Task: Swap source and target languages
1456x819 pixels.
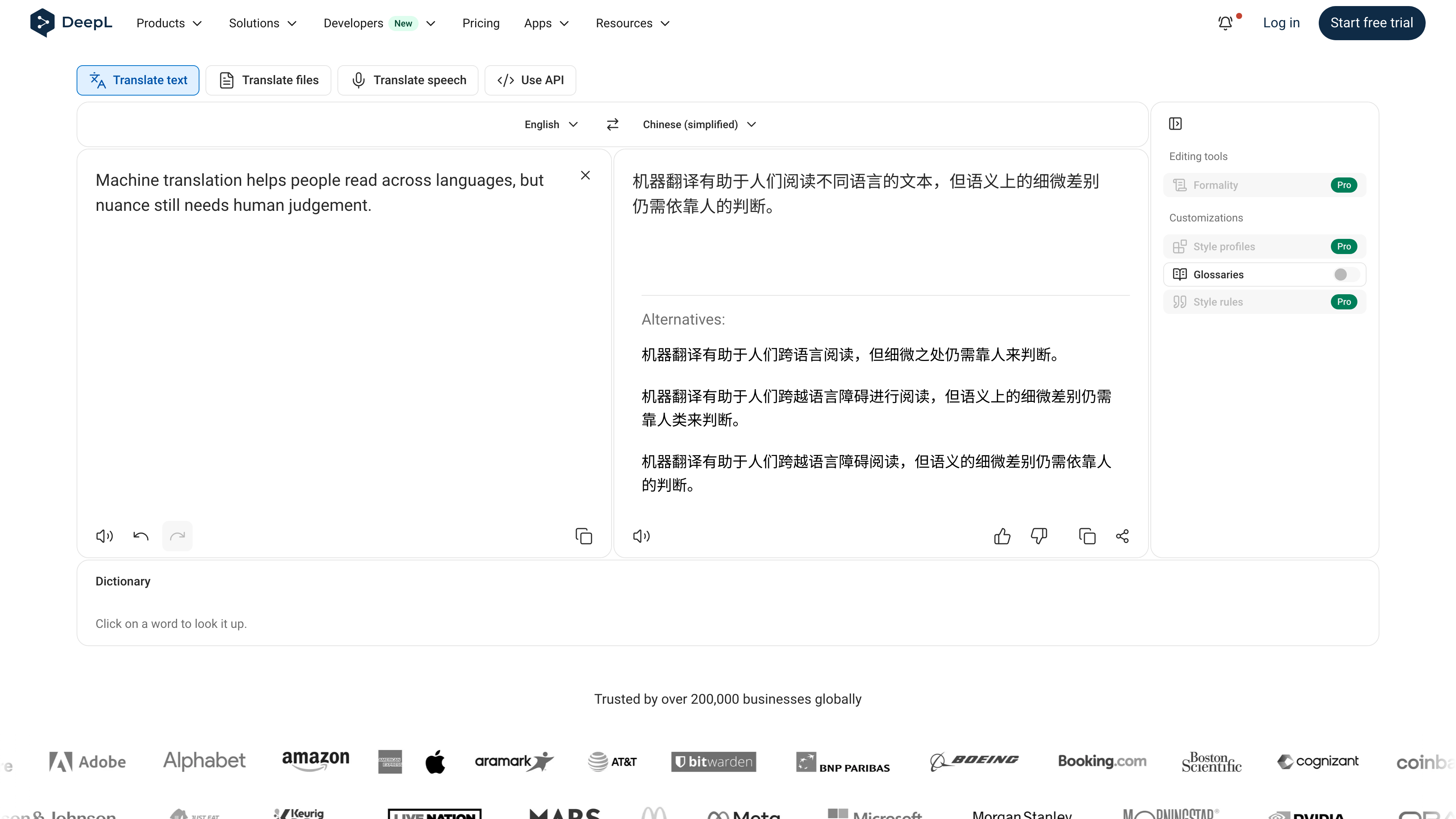Action: tap(612, 124)
